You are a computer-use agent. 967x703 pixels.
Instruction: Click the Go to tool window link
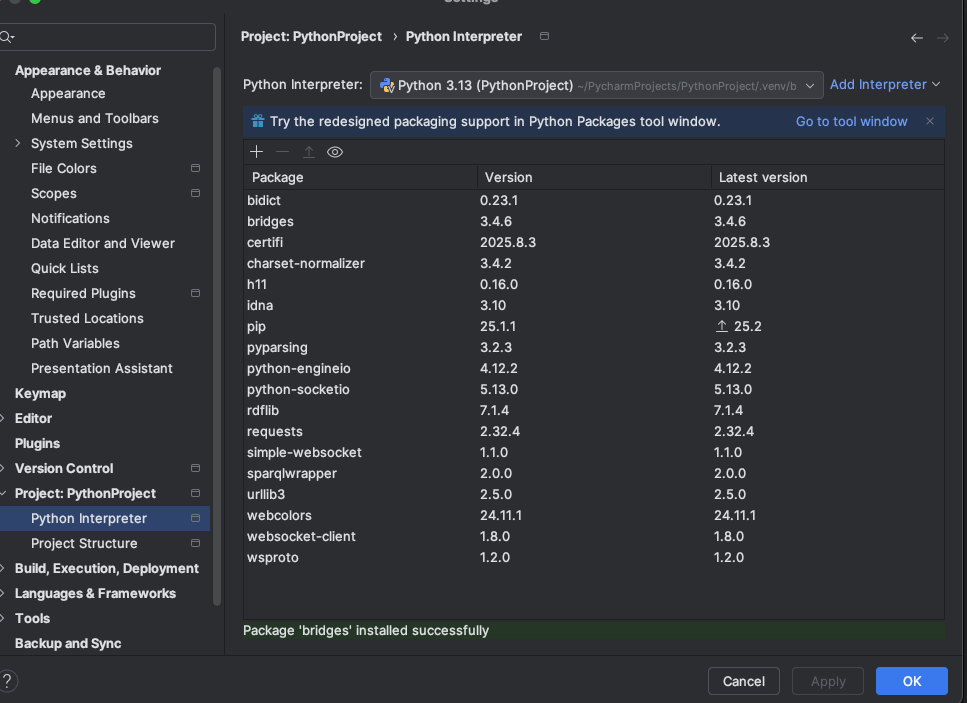click(851, 121)
